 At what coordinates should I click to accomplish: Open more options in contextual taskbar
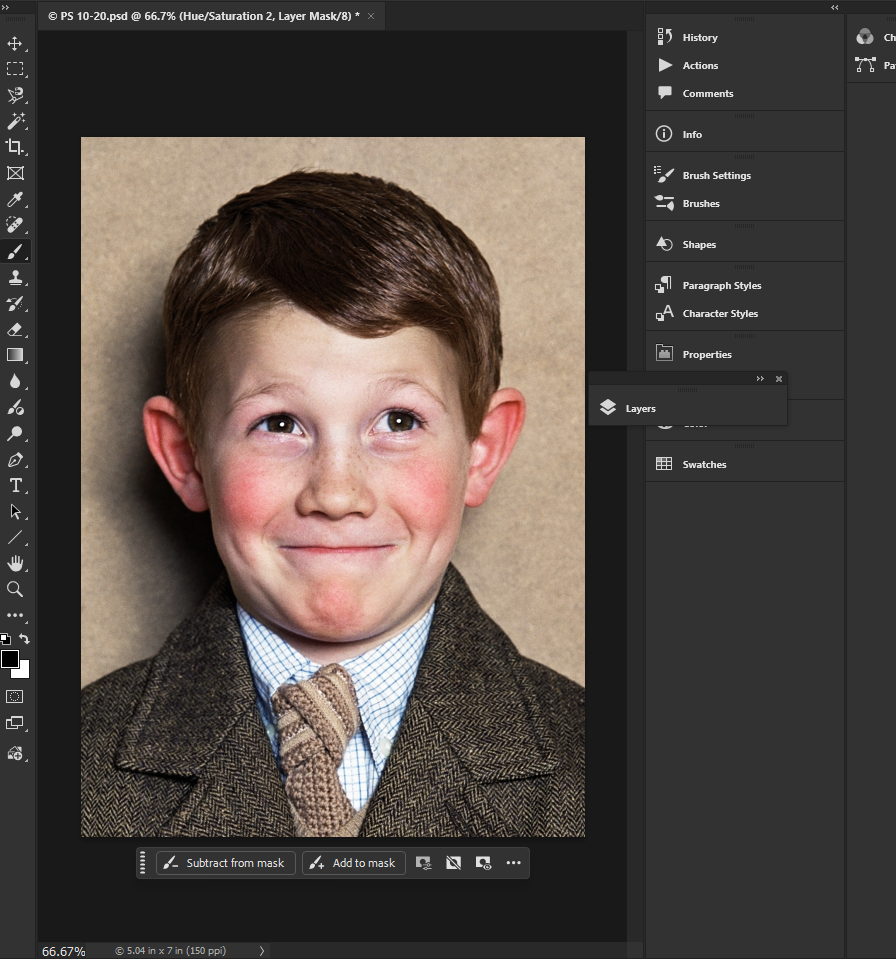click(514, 863)
